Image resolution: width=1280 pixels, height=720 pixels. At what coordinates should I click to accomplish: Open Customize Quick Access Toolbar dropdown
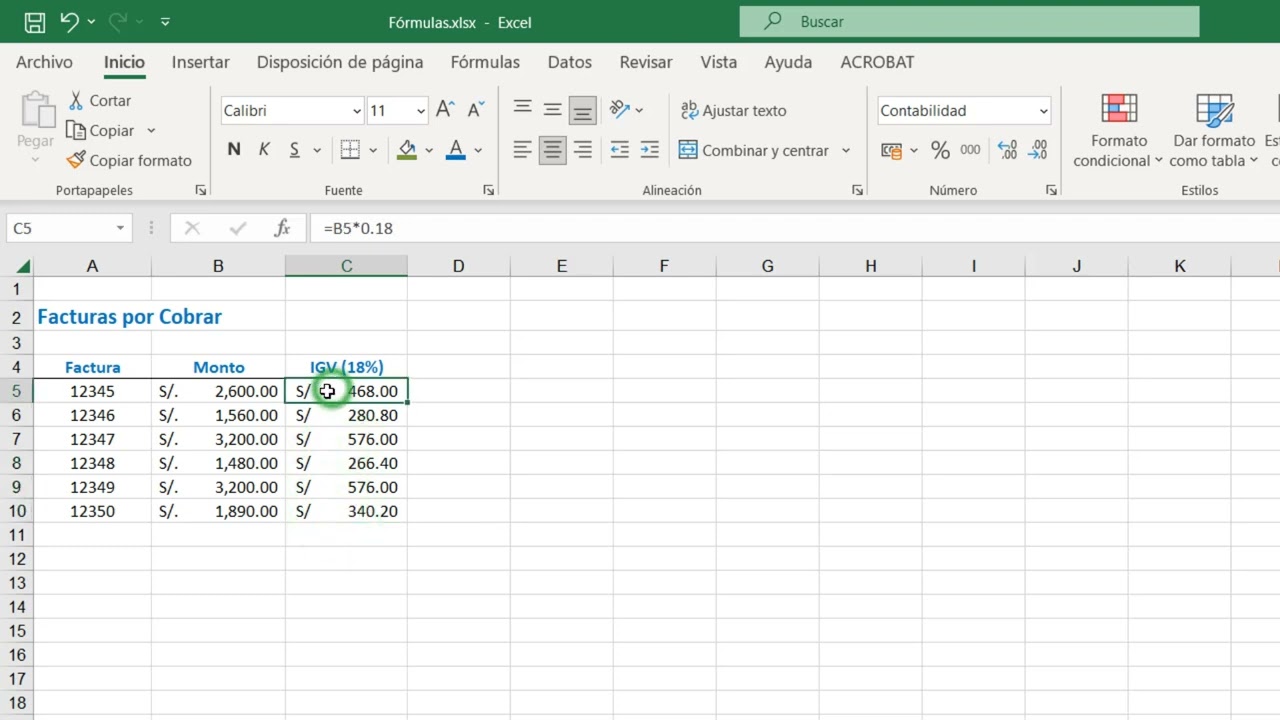pos(165,22)
